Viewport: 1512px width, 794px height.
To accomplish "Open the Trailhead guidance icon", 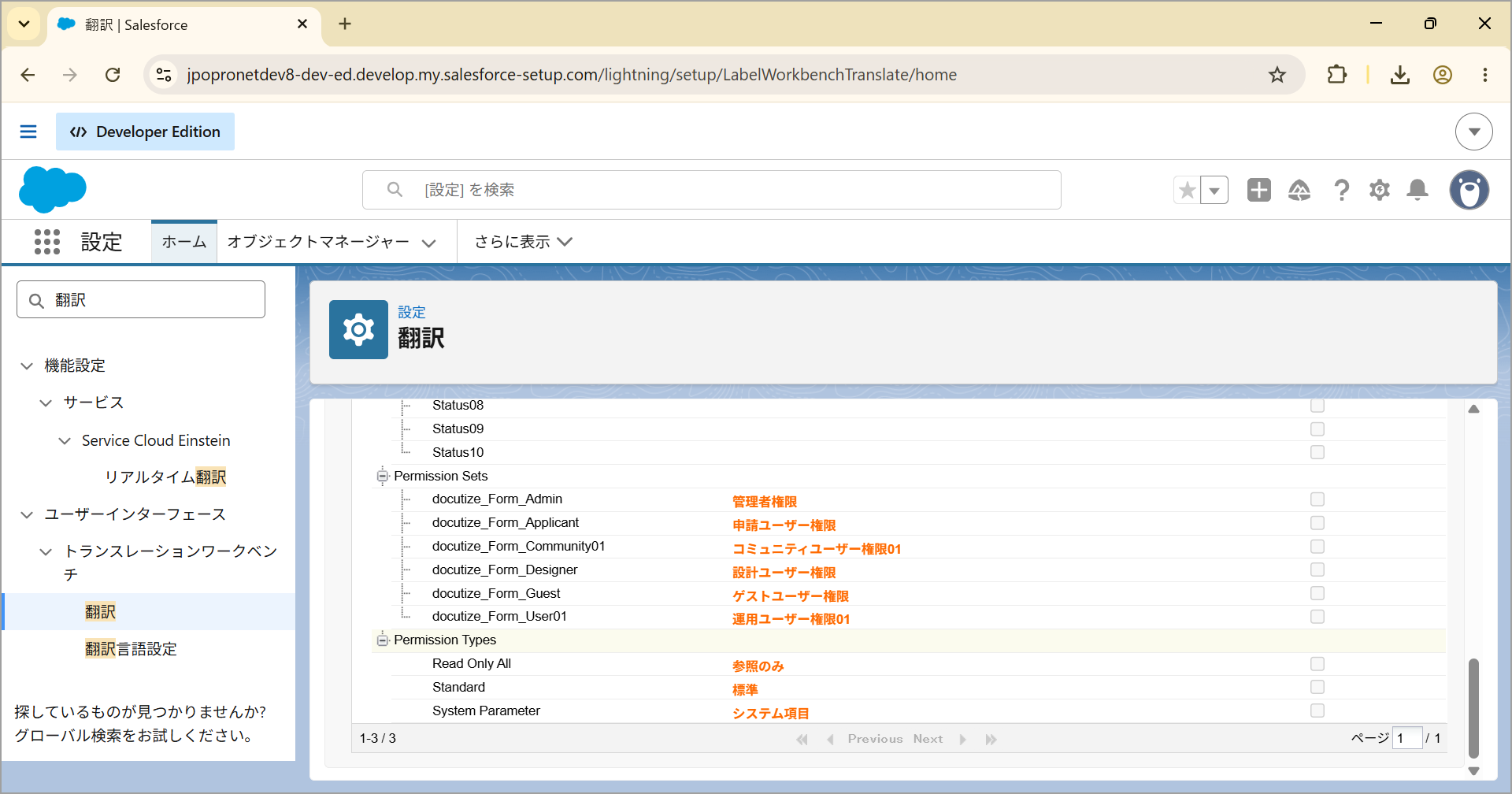I will (1299, 190).
